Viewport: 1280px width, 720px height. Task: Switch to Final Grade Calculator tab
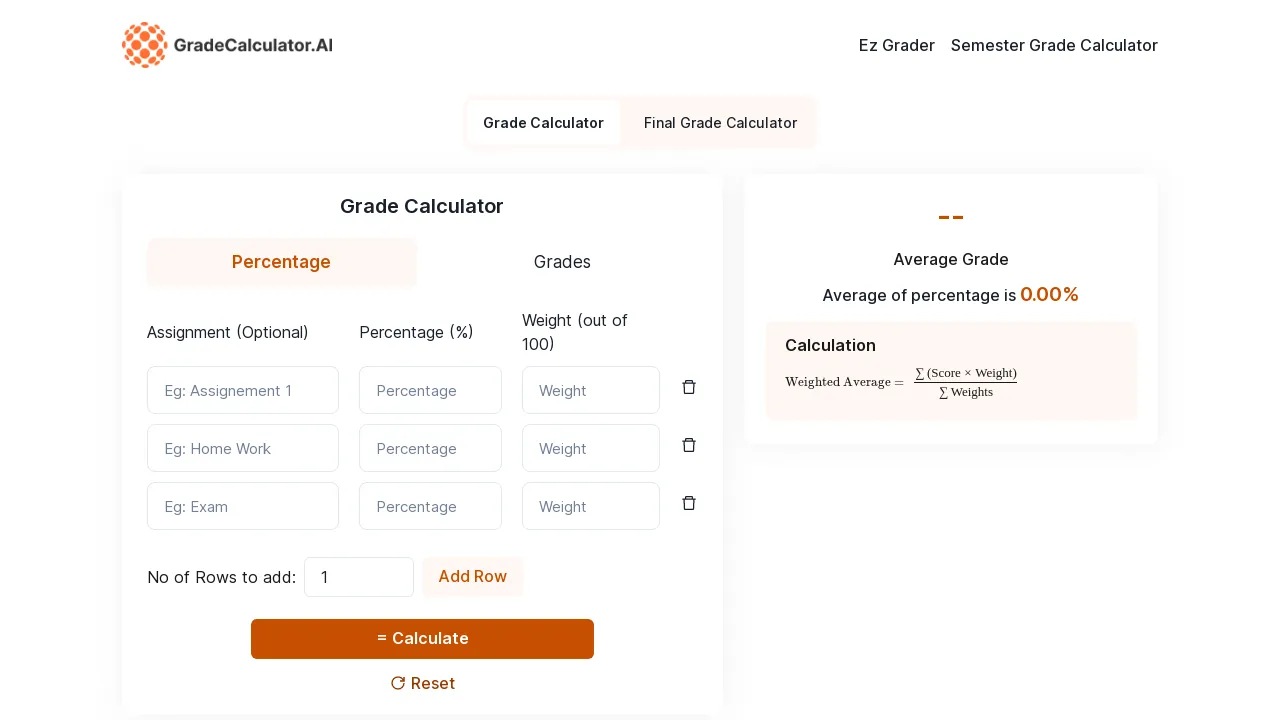(x=720, y=122)
